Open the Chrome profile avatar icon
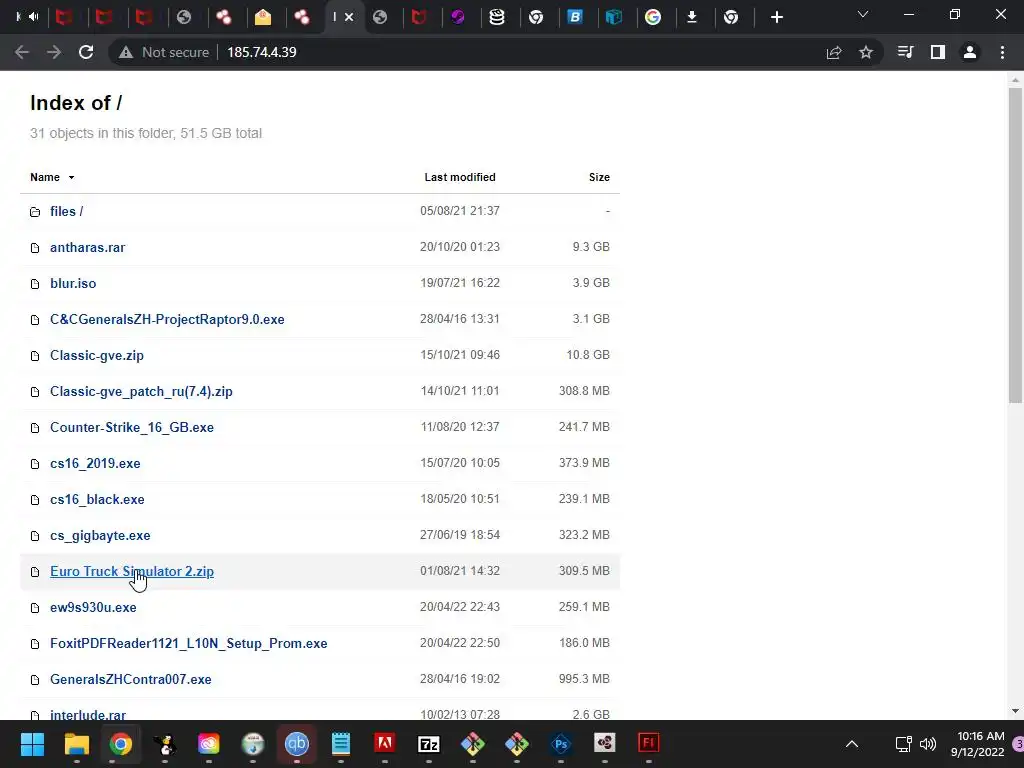Screen dimensions: 1024x768 970,52
